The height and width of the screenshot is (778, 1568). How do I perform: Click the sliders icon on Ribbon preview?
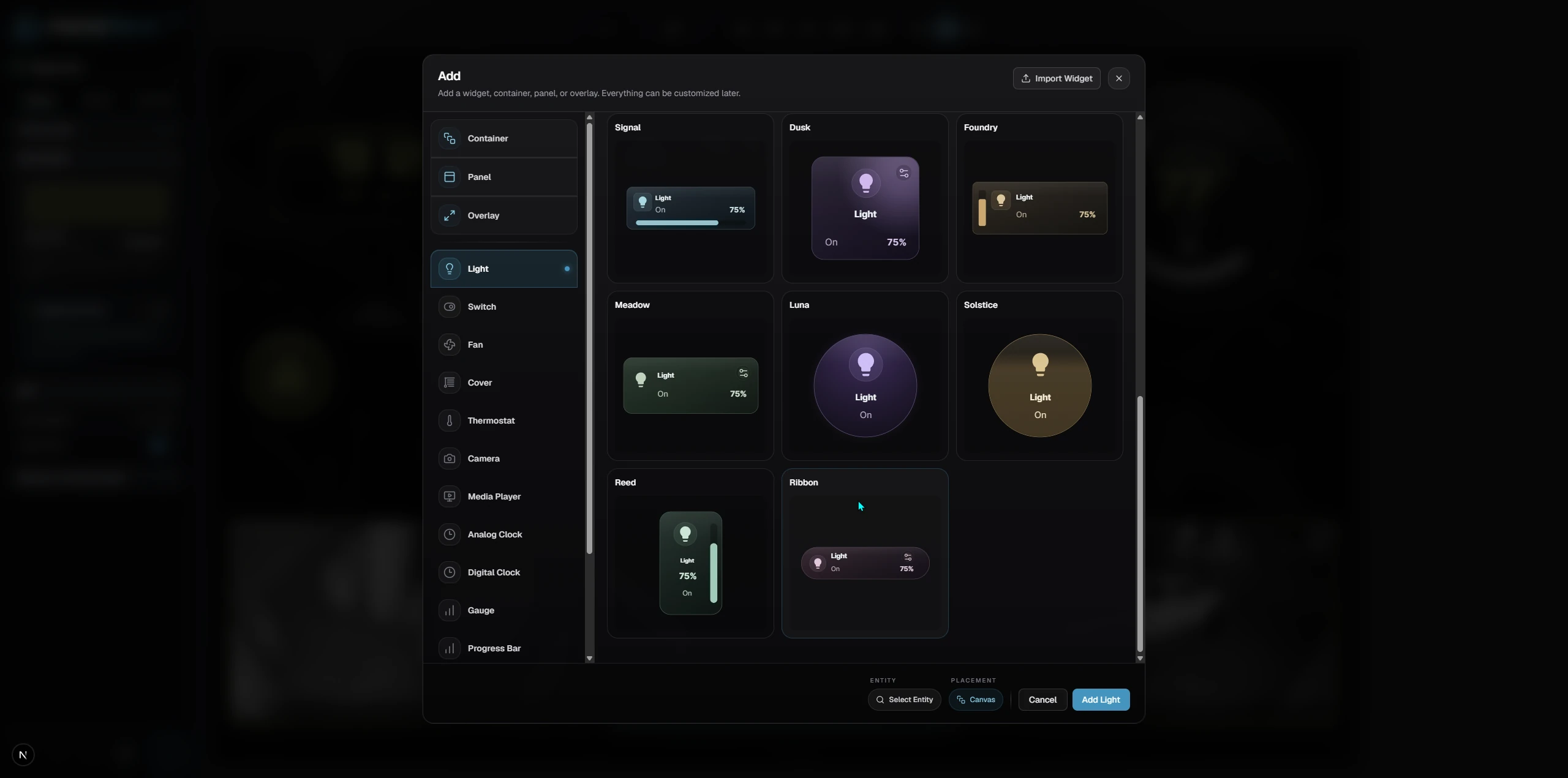[x=908, y=557]
